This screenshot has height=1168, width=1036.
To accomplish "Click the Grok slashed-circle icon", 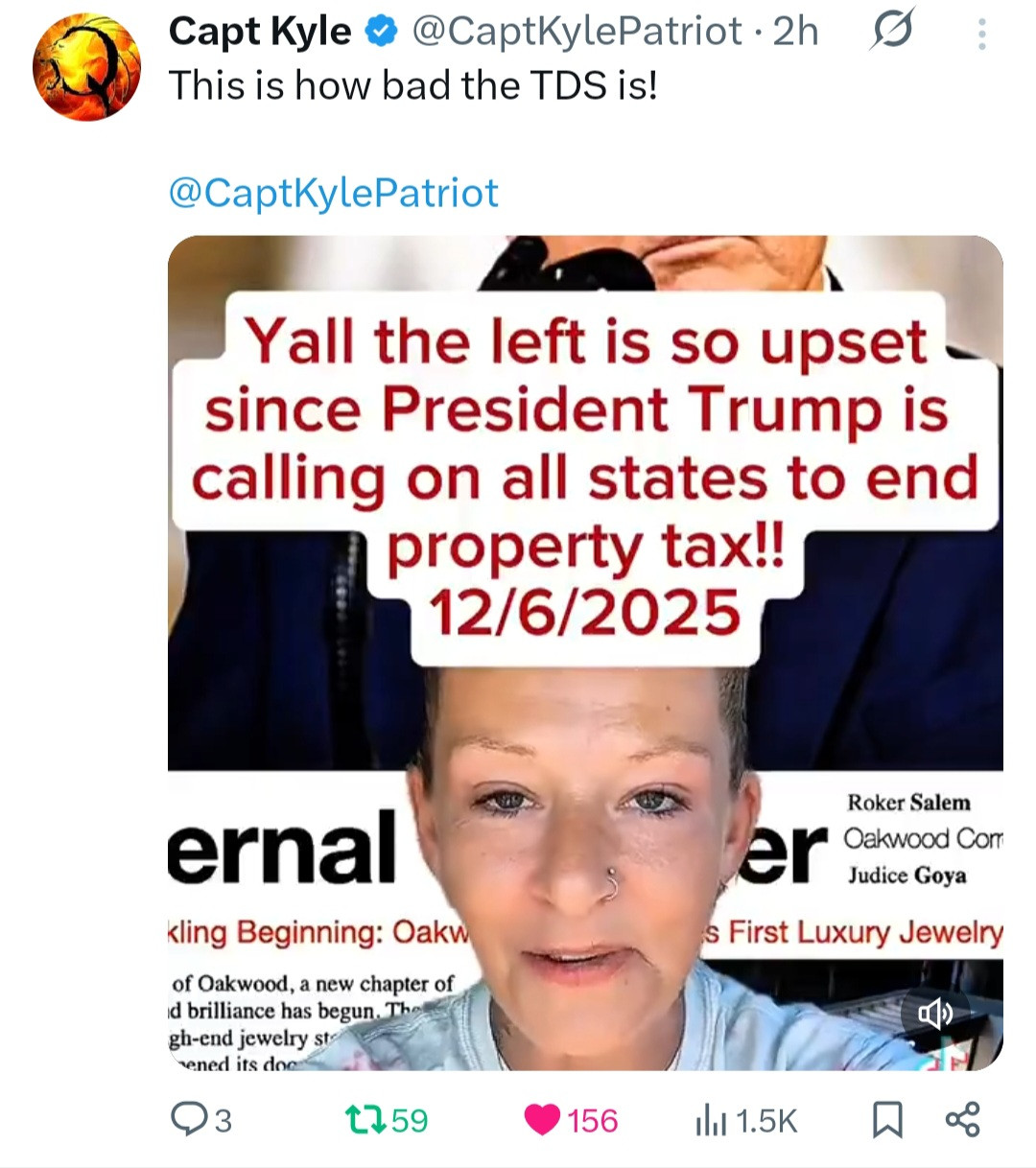I will point(892,33).
